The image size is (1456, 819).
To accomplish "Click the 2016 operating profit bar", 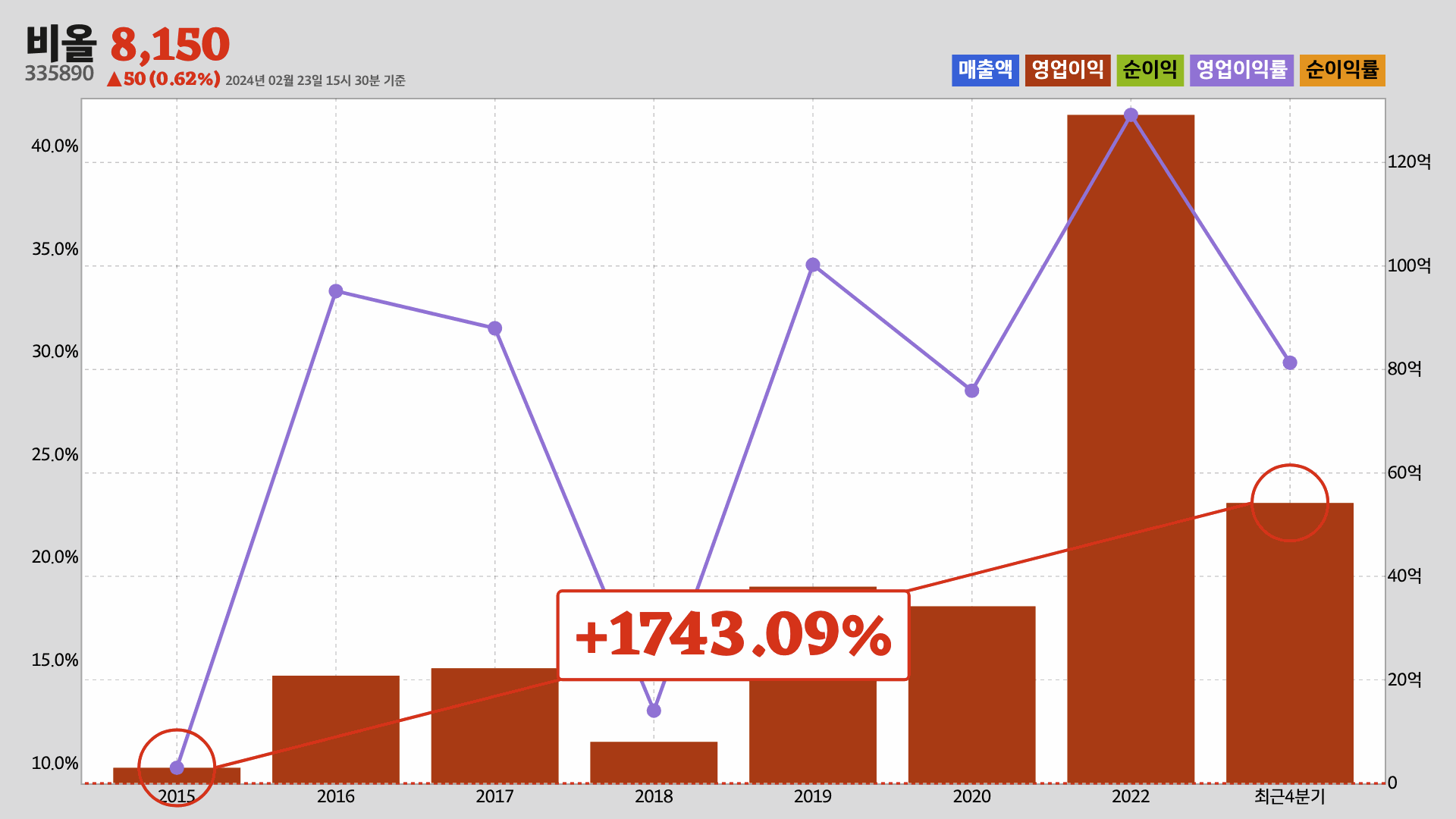I will tap(336, 730).
